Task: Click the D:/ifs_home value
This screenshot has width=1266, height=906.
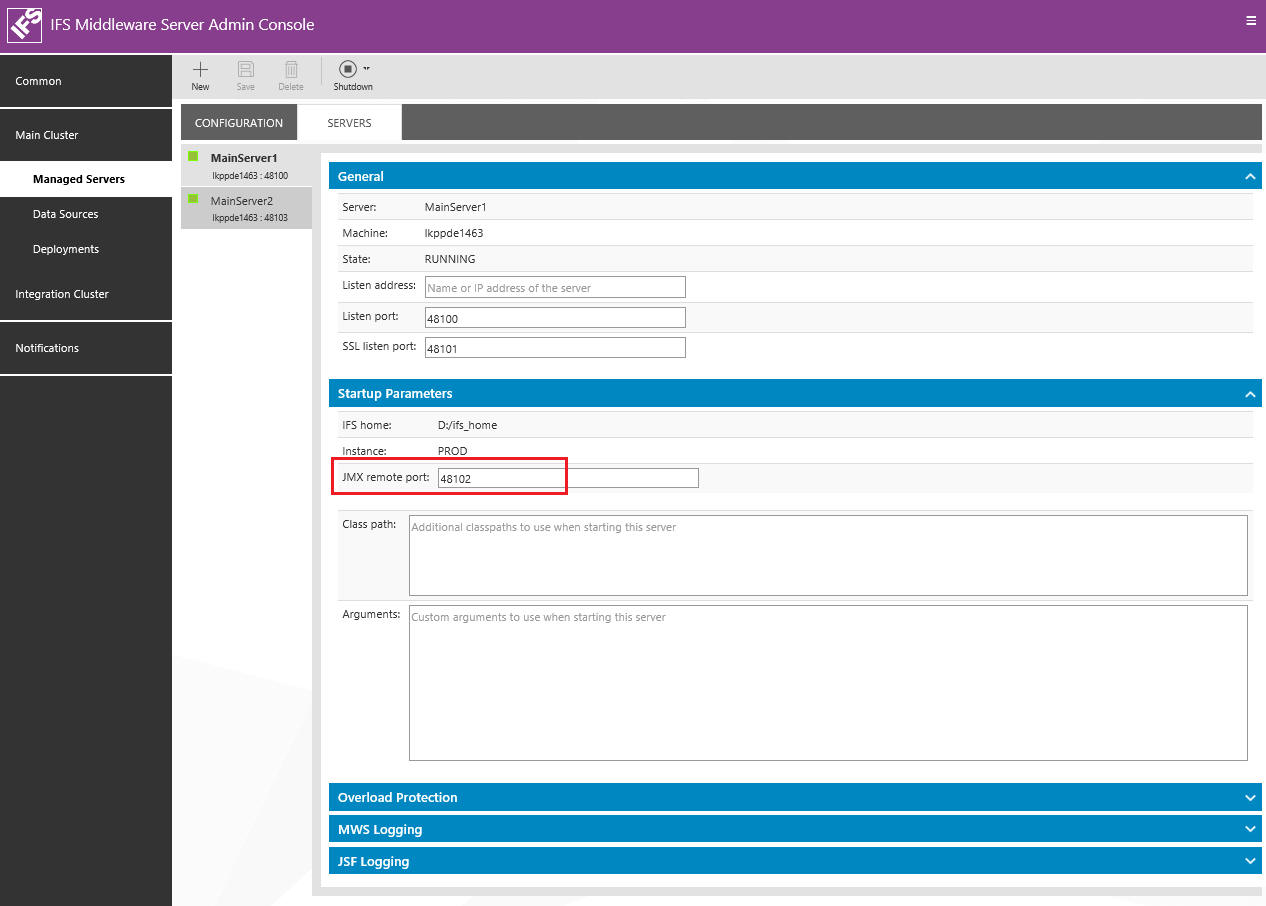Action: coord(467,425)
